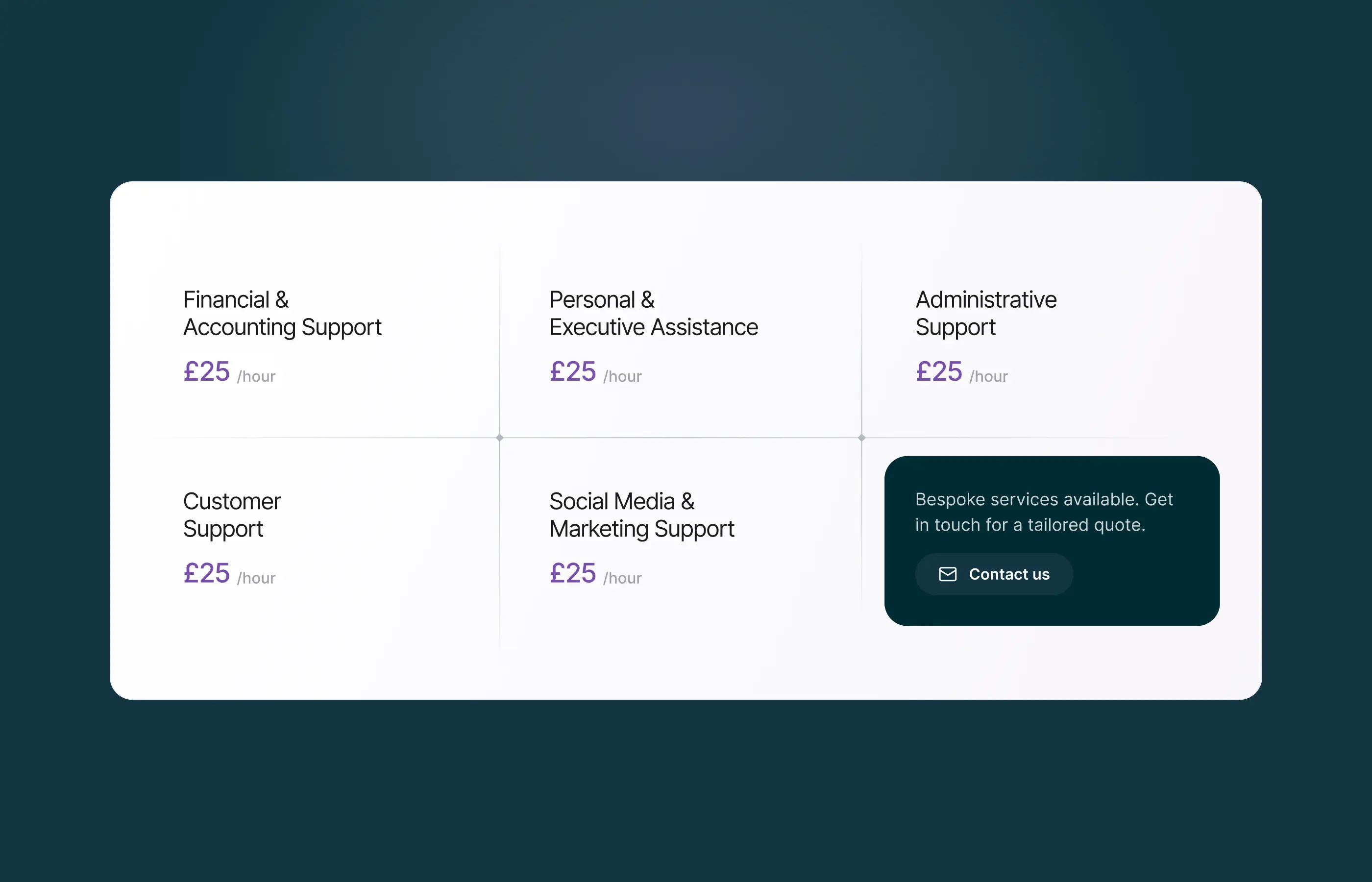Viewport: 1372px width, 882px height.
Task: Click the right diamond grid divider marker
Action: (x=861, y=438)
